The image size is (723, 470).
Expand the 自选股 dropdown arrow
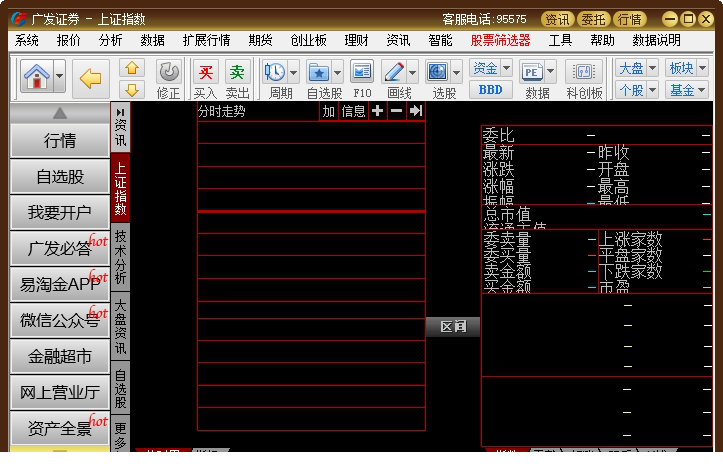(338, 72)
